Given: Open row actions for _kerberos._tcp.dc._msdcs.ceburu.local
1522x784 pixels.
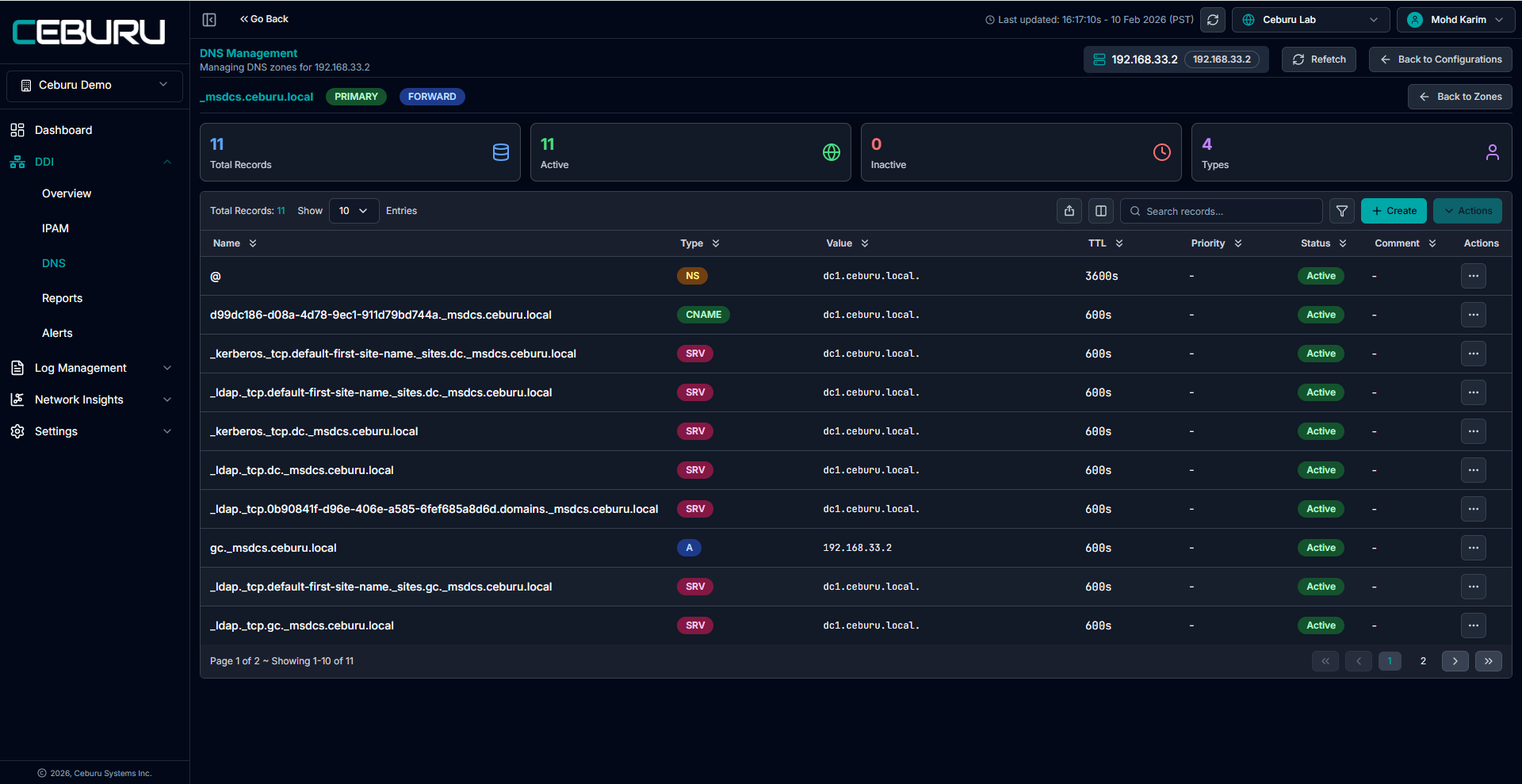Looking at the screenshot, I should [1474, 431].
